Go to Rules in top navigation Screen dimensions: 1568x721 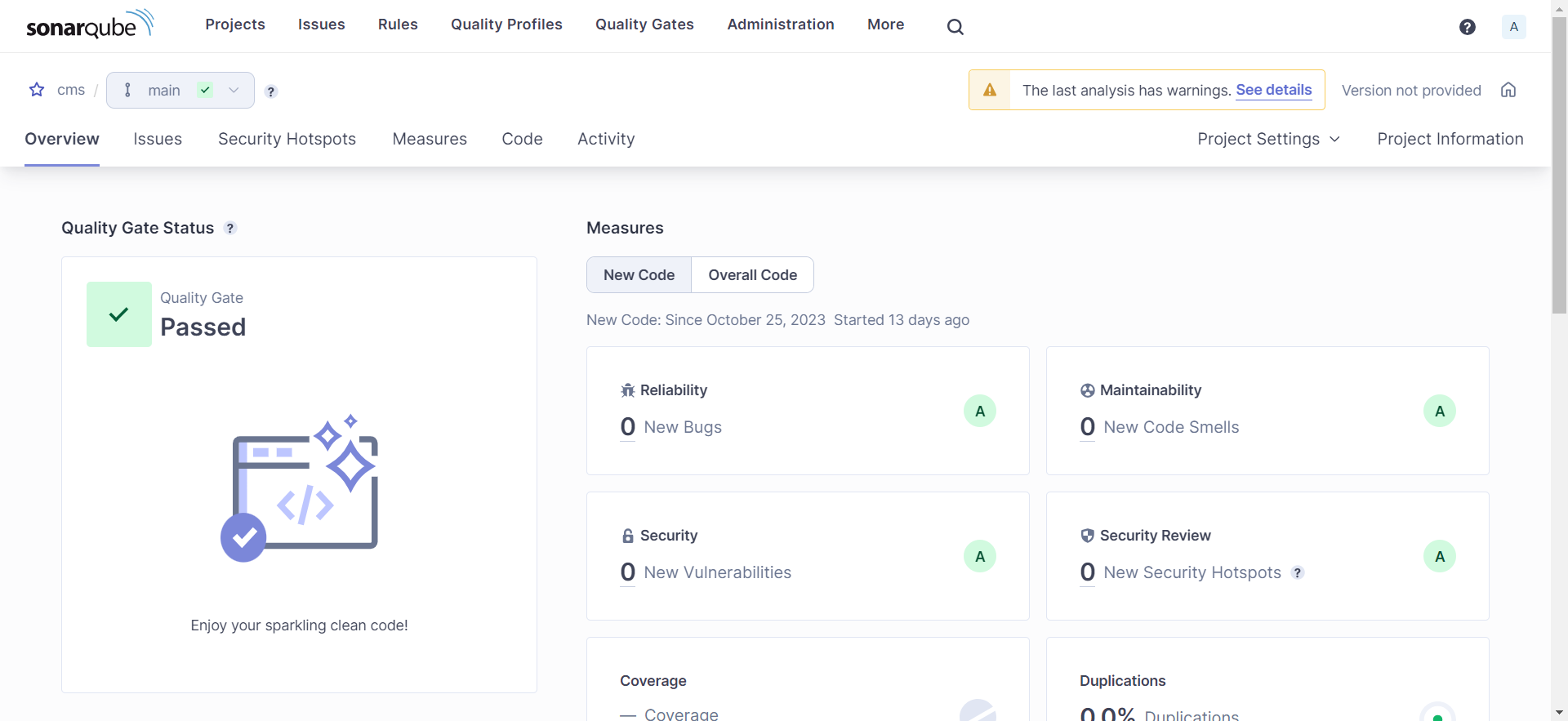pyautogui.click(x=398, y=24)
